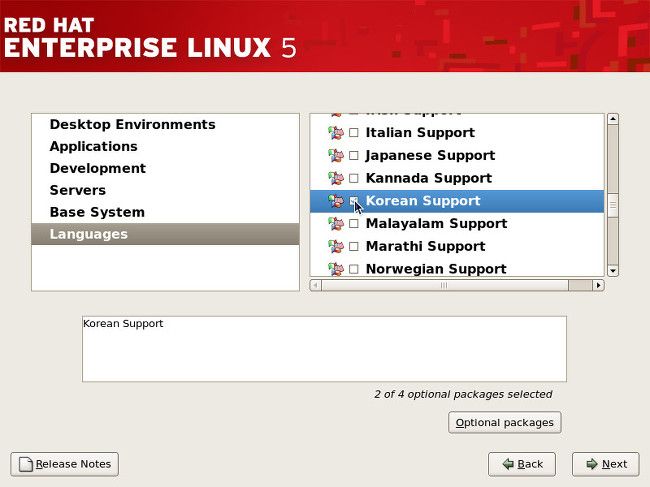Click the Korean Support language icon
The height and width of the screenshot is (487, 650).
click(x=336, y=201)
